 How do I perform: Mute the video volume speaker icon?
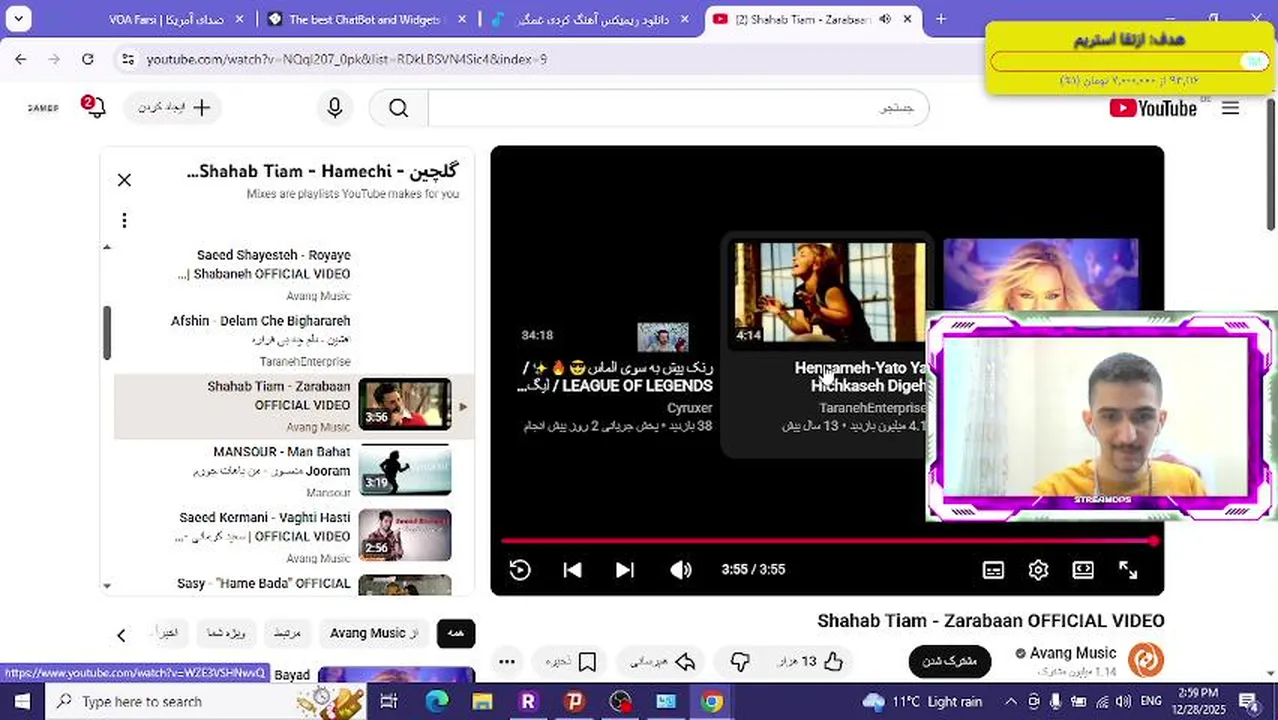click(681, 569)
